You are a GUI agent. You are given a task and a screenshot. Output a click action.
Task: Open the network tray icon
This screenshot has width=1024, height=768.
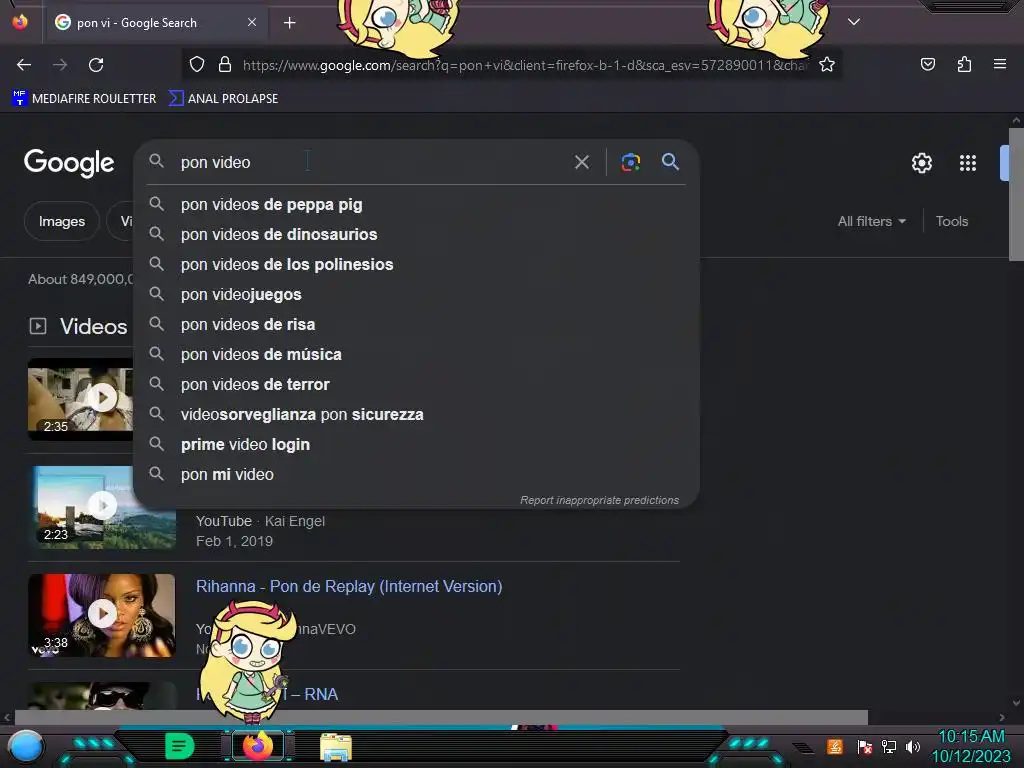tap(889, 746)
